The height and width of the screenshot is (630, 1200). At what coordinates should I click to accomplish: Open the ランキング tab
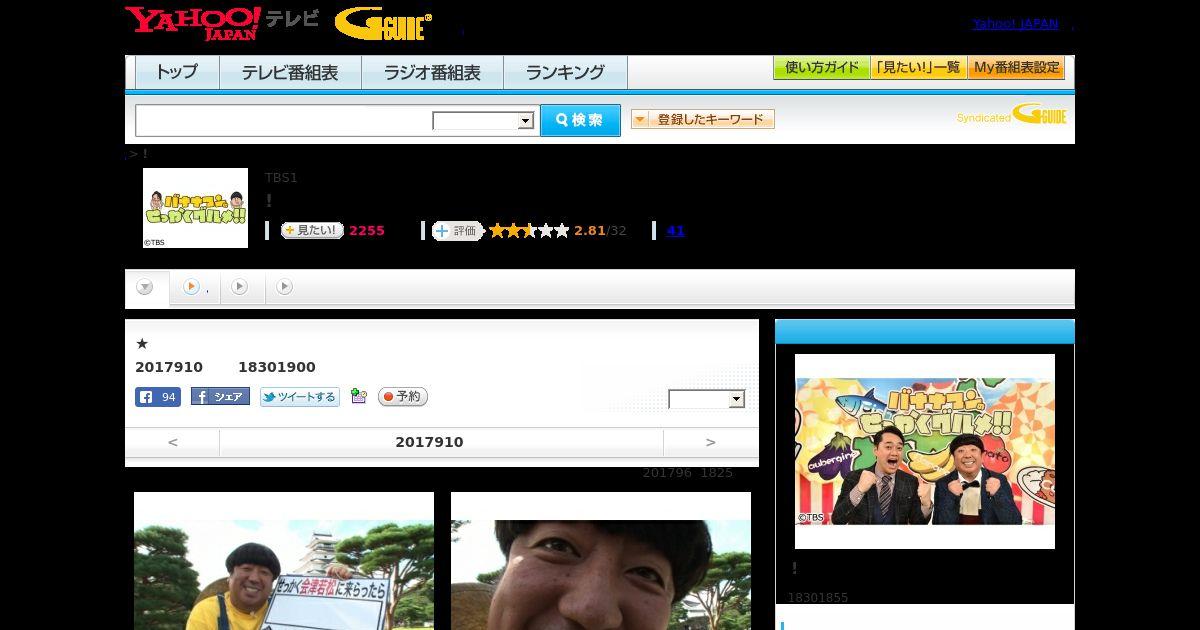(565, 73)
